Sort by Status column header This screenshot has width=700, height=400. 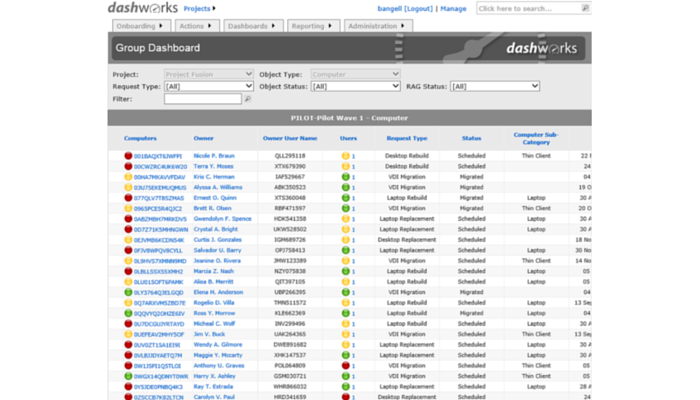coord(471,138)
